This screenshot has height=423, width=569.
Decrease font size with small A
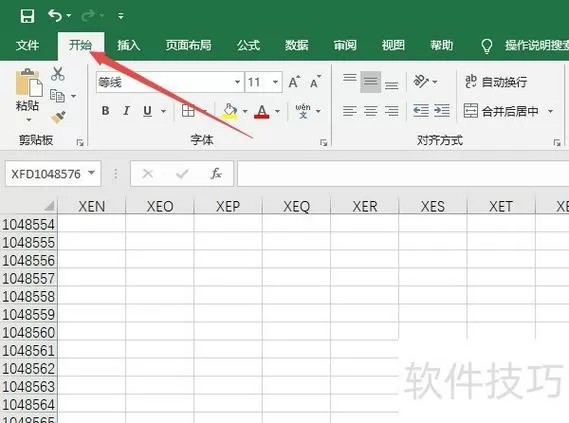click(315, 82)
